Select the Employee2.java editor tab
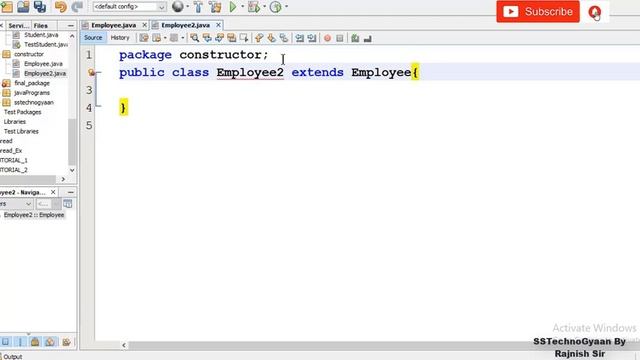Viewport: 640px width, 360px height. [185, 25]
